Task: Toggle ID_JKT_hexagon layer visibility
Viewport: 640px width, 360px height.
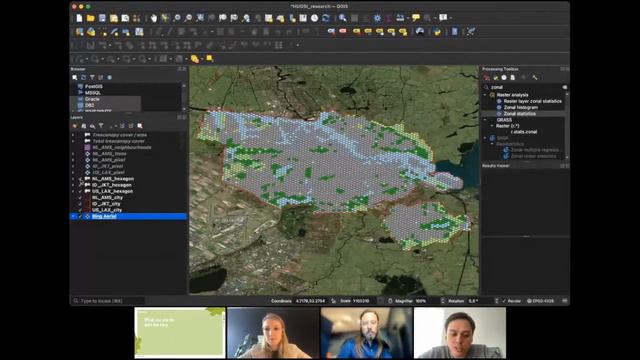Action: point(80,185)
